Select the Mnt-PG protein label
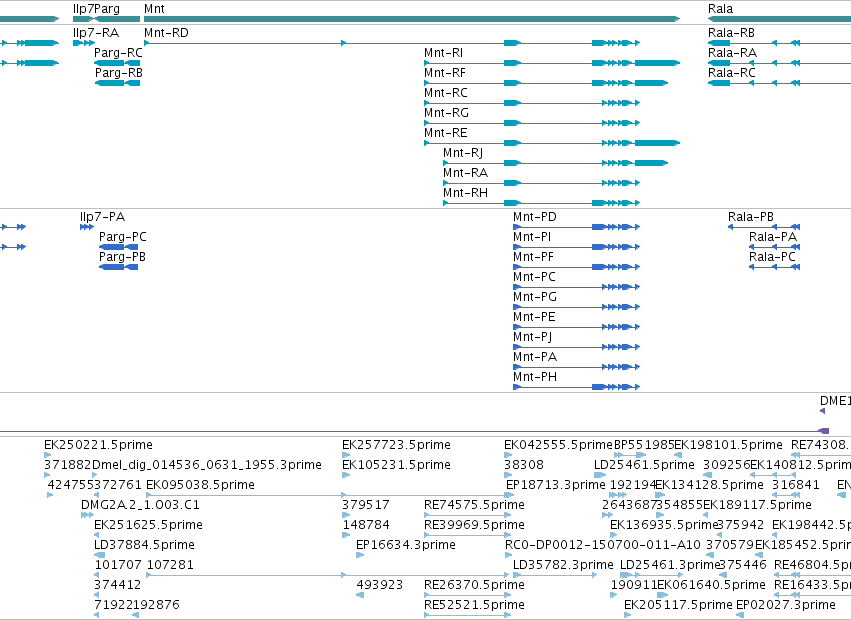The image size is (851, 620). point(535,297)
